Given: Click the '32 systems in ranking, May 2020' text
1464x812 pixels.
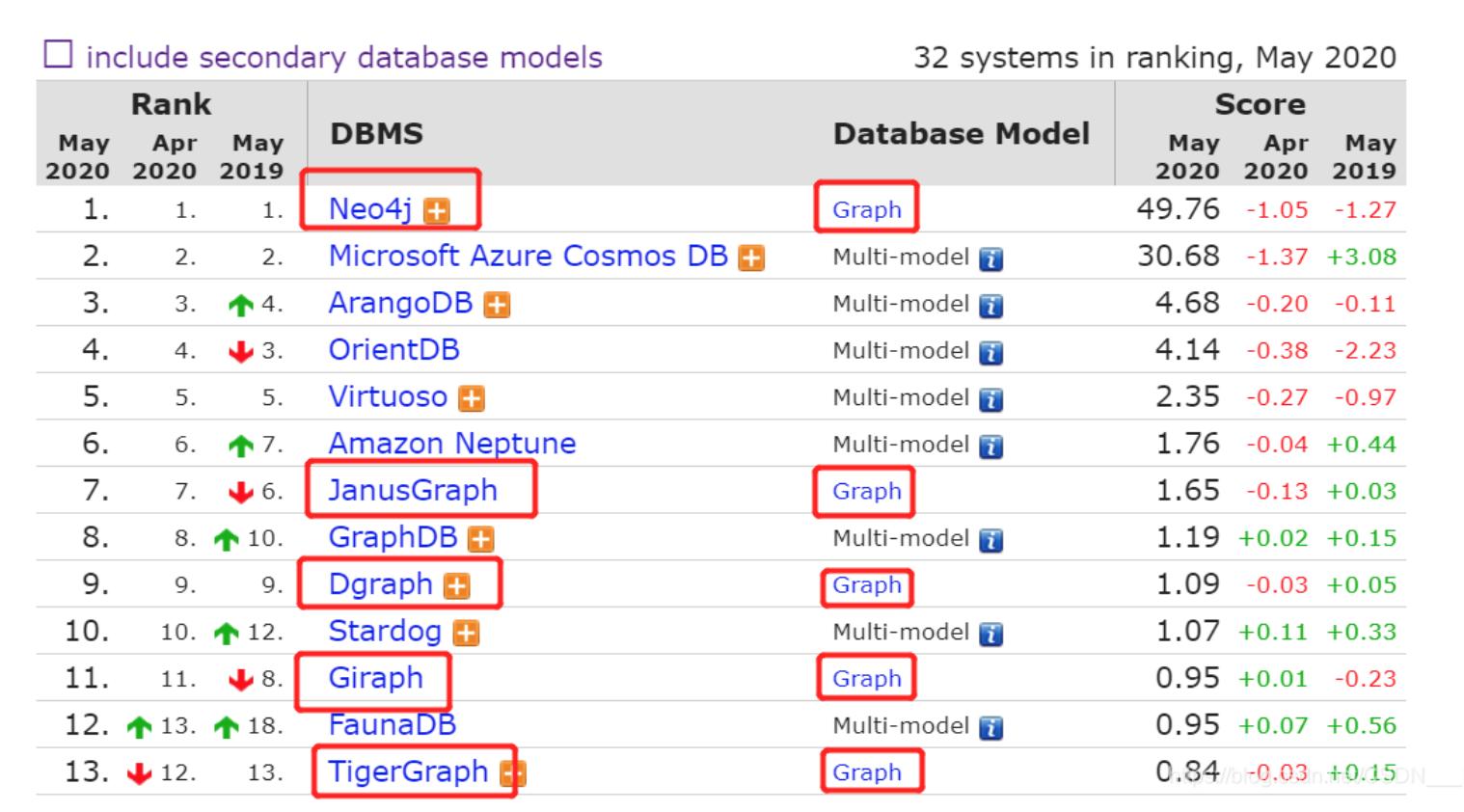Looking at the screenshot, I should click(x=1154, y=57).
